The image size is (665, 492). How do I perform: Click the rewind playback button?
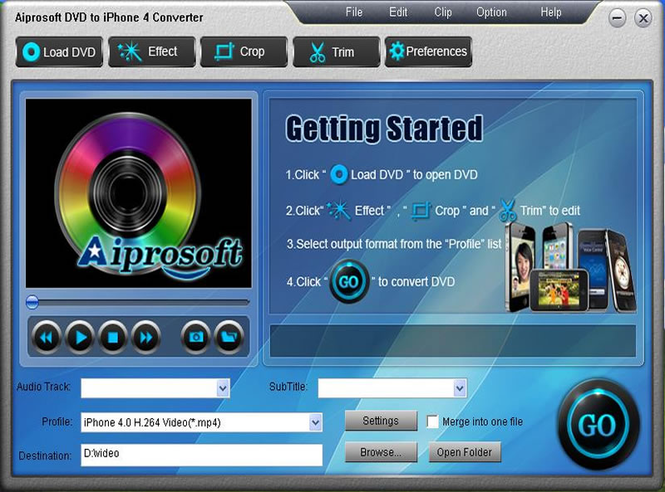click(47, 338)
